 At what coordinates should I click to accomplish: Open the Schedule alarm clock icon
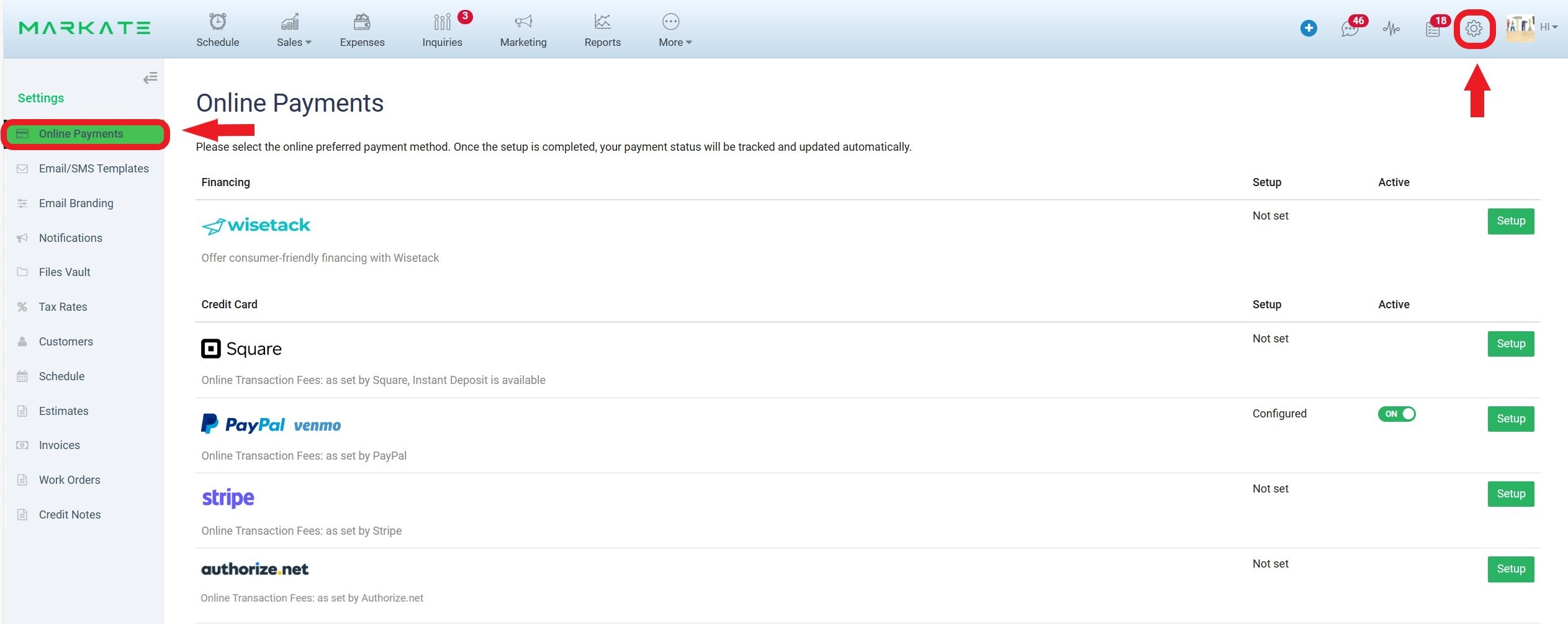click(x=217, y=22)
